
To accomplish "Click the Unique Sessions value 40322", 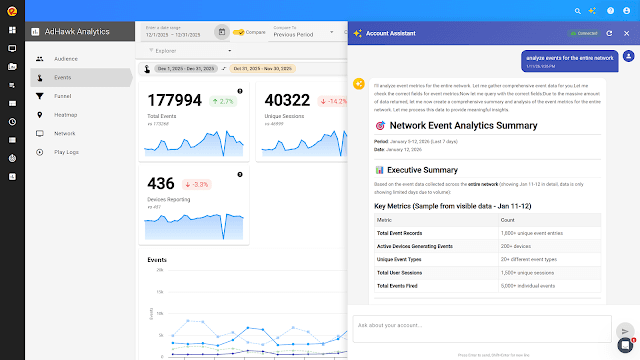I will pos(287,100).
